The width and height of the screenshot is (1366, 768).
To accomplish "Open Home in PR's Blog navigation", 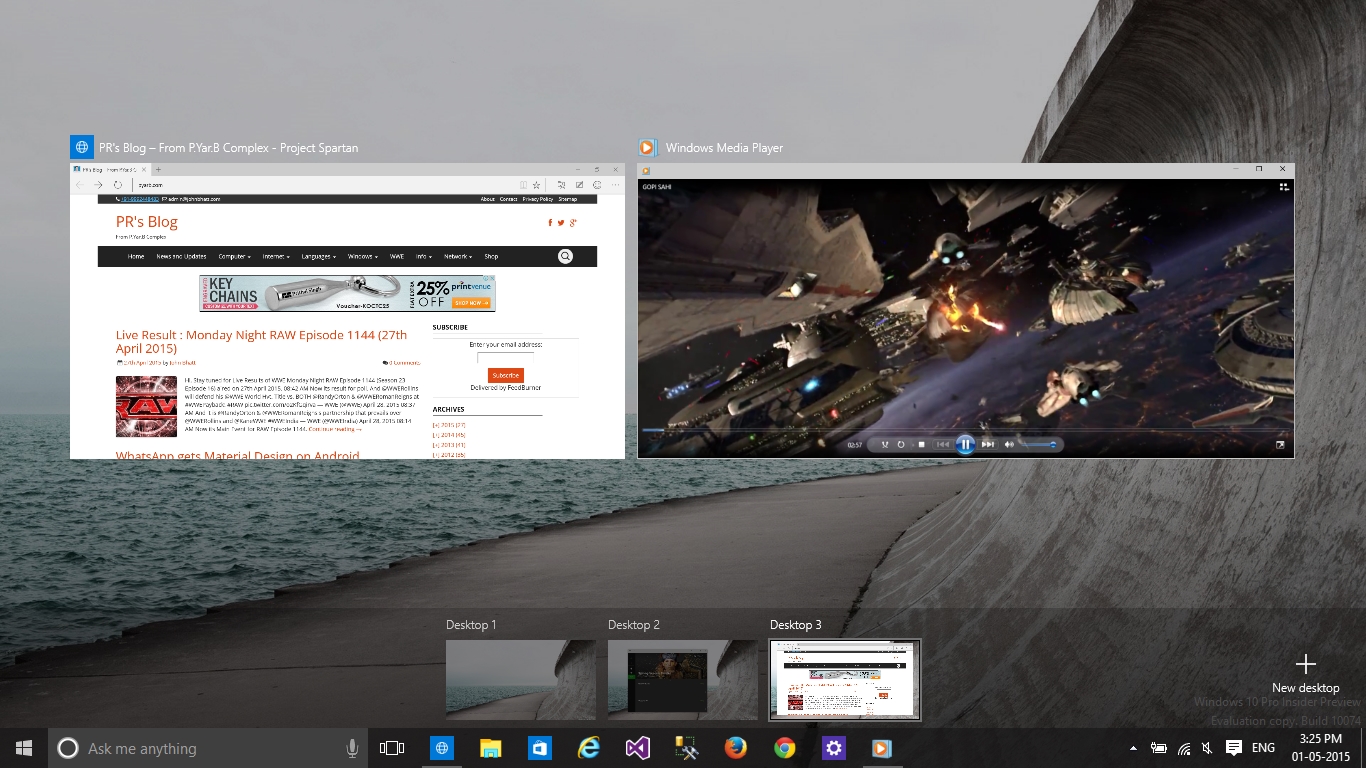I will [x=136, y=256].
